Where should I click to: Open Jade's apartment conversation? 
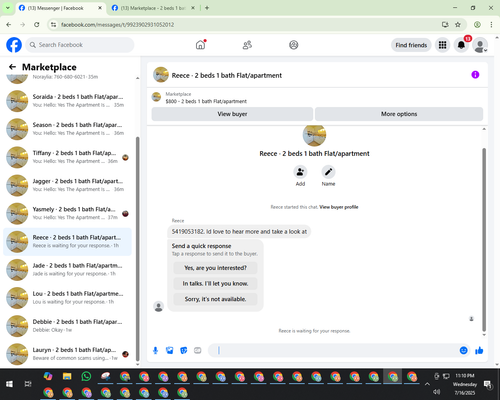click(67, 270)
